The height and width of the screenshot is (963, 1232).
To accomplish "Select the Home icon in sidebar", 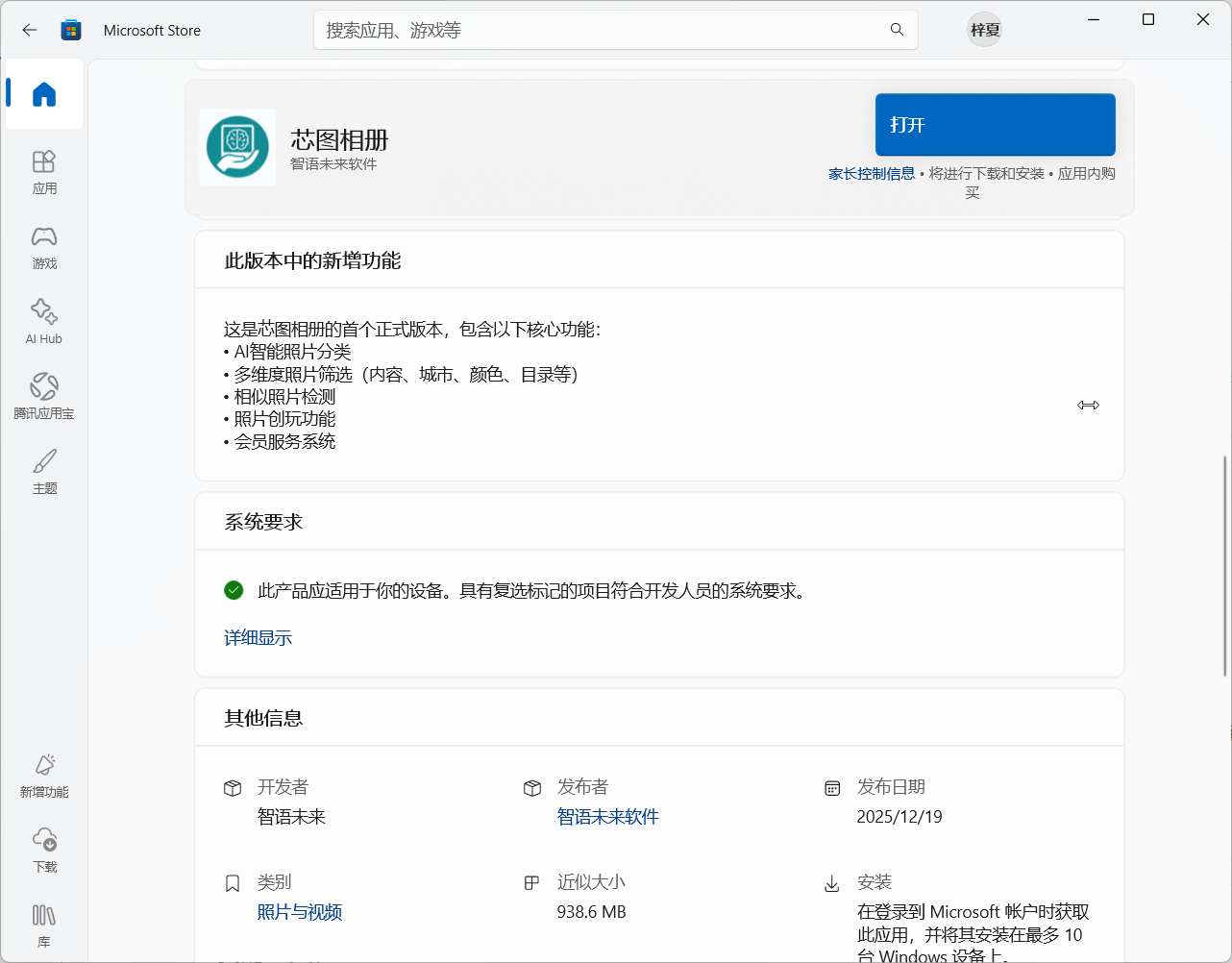I will pos(43,93).
